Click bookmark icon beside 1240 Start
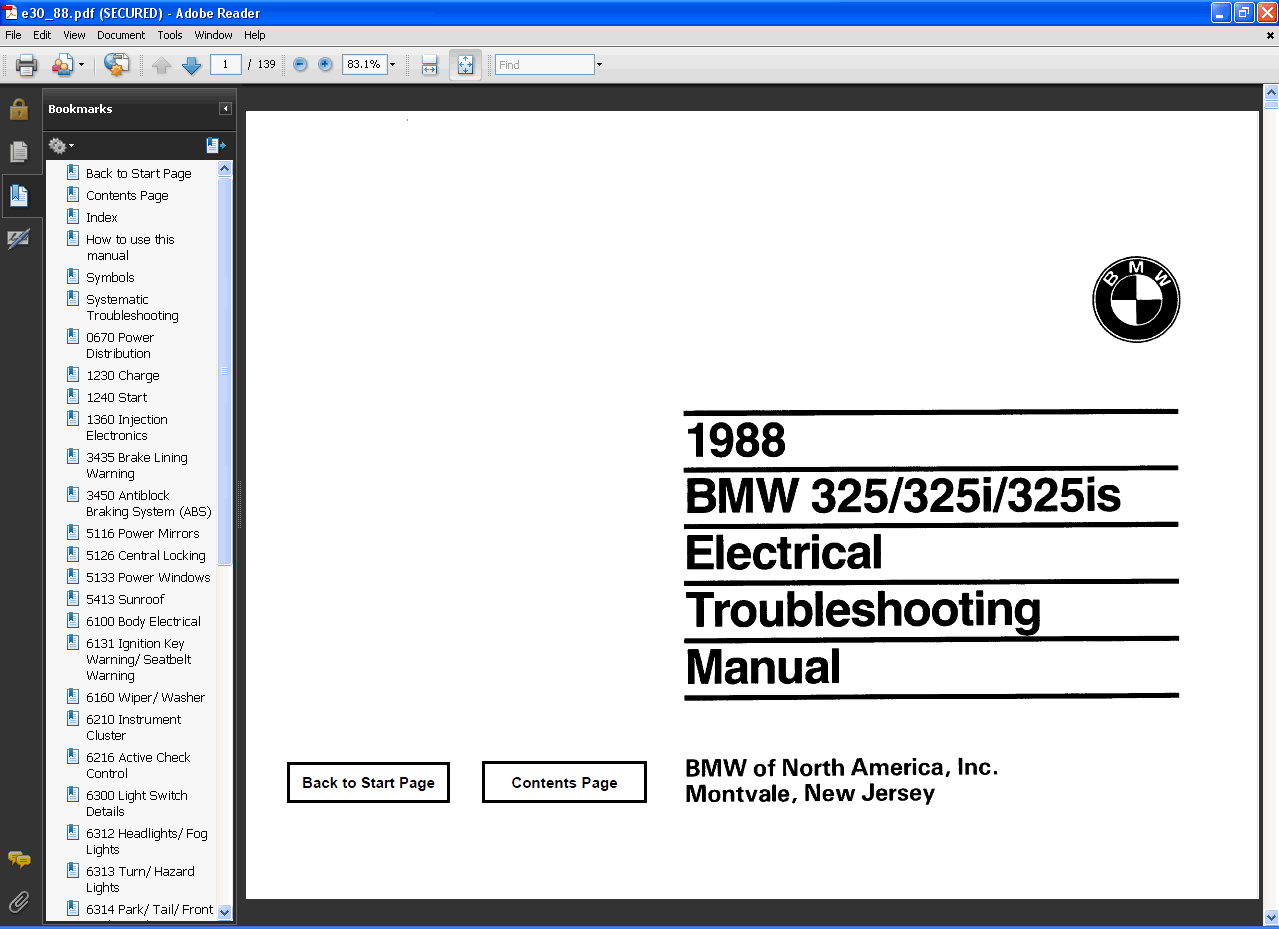Image resolution: width=1279 pixels, height=929 pixels. click(x=73, y=396)
